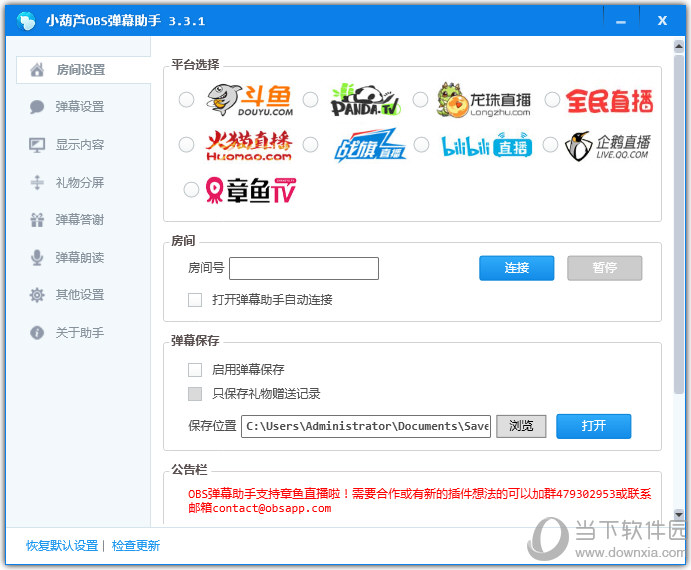
Task: Select the 斗鱼 platform radio button
Action: tap(186, 100)
